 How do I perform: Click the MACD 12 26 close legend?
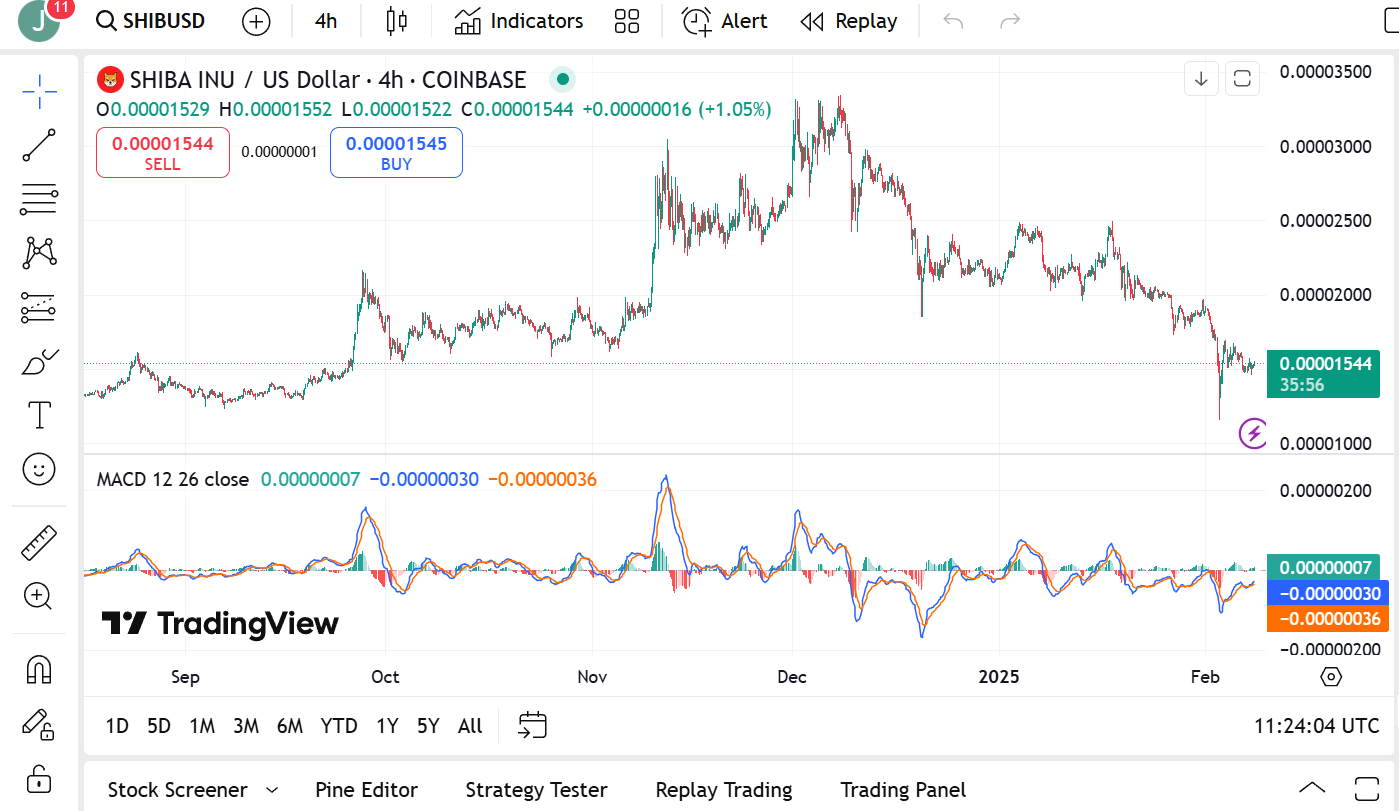point(172,480)
